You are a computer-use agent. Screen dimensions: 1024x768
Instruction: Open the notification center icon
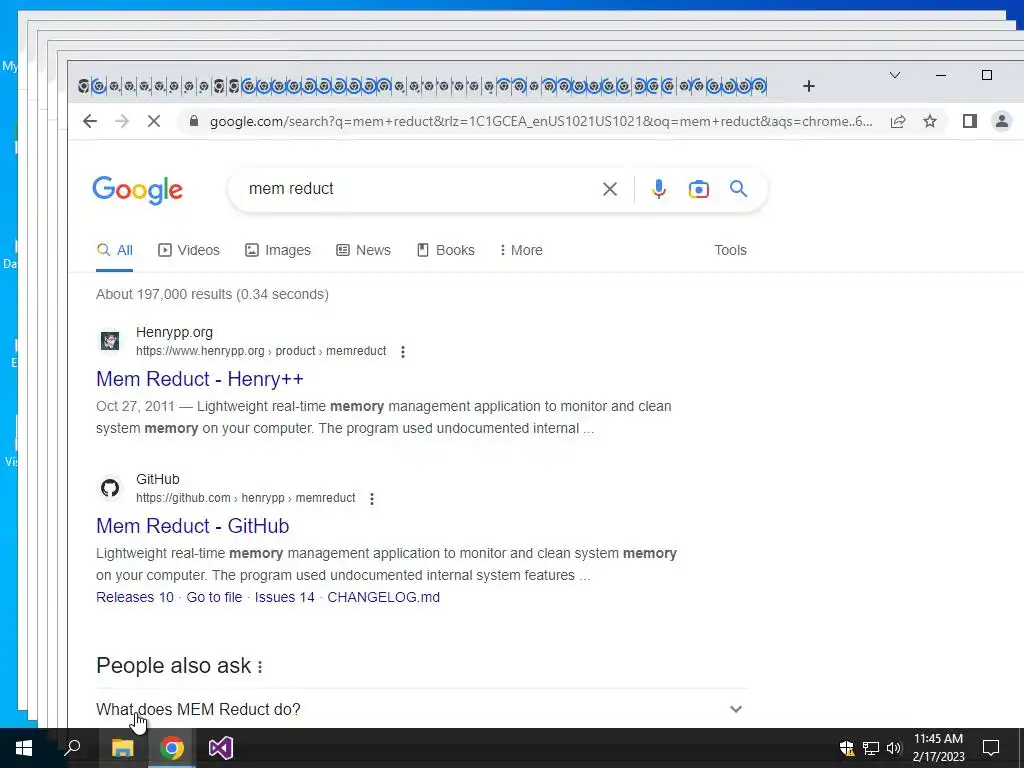click(991, 748)
